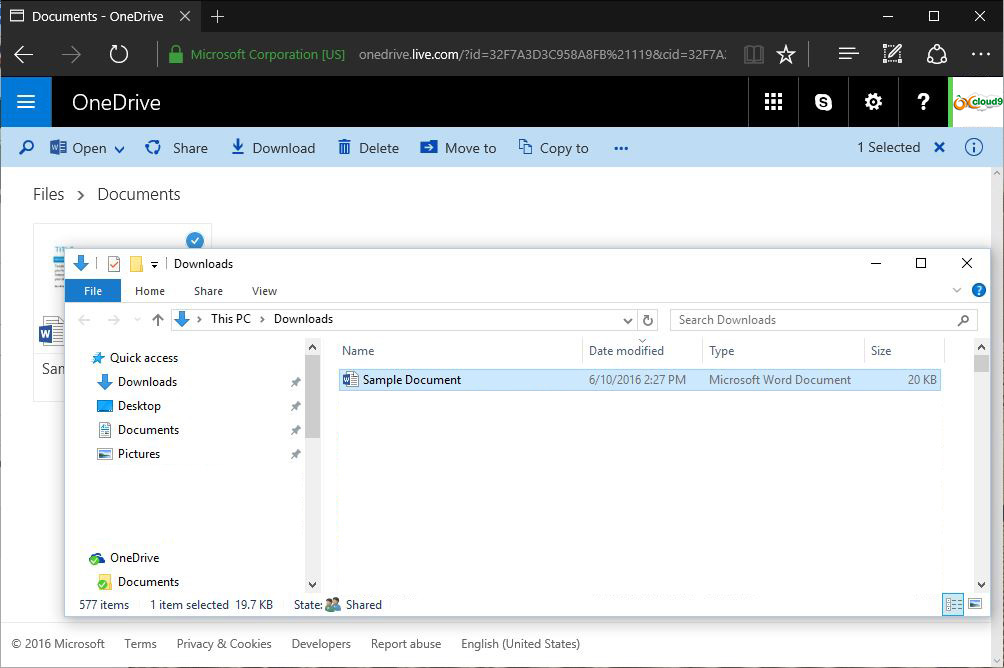
Task: Select Sample Document in the file list
Action: (640, 380)
